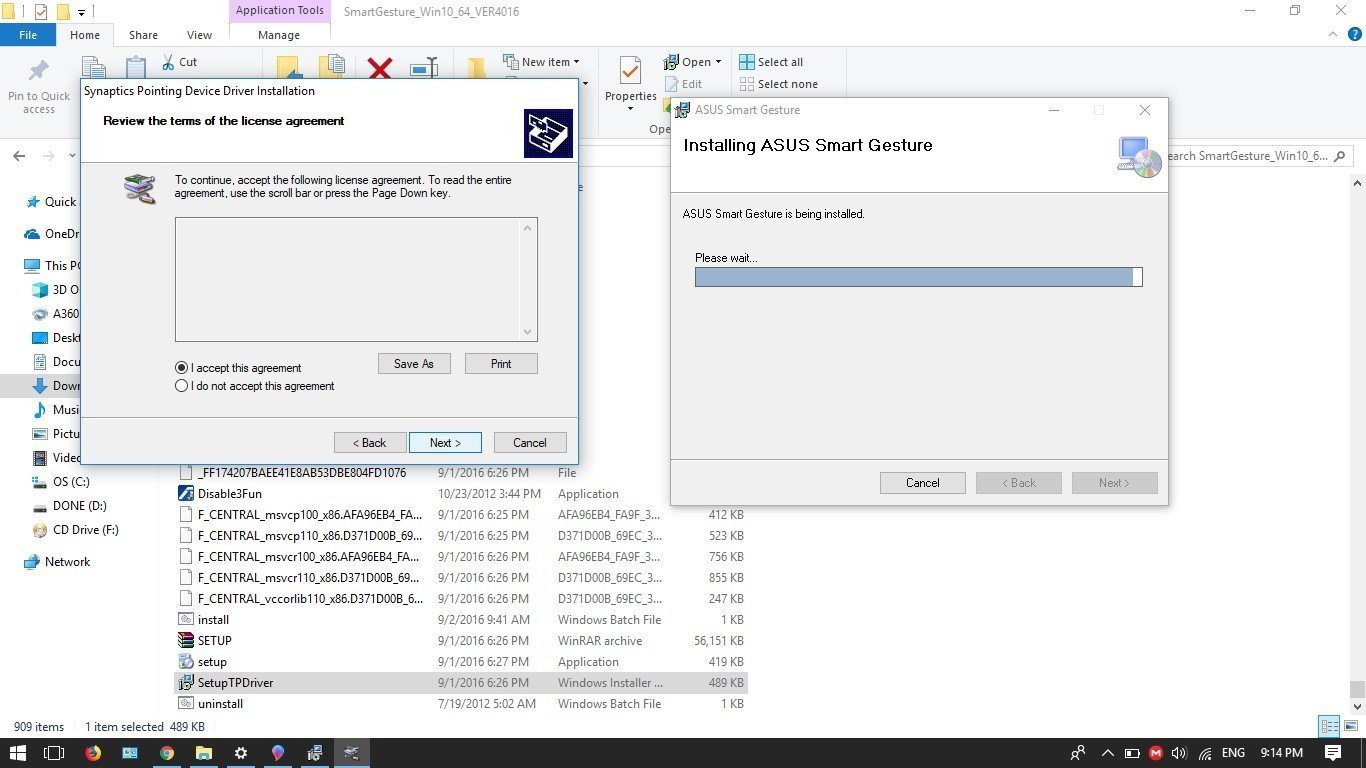Click the license text box down scroll arrow
1366x768 pixels.
[528, 332]
